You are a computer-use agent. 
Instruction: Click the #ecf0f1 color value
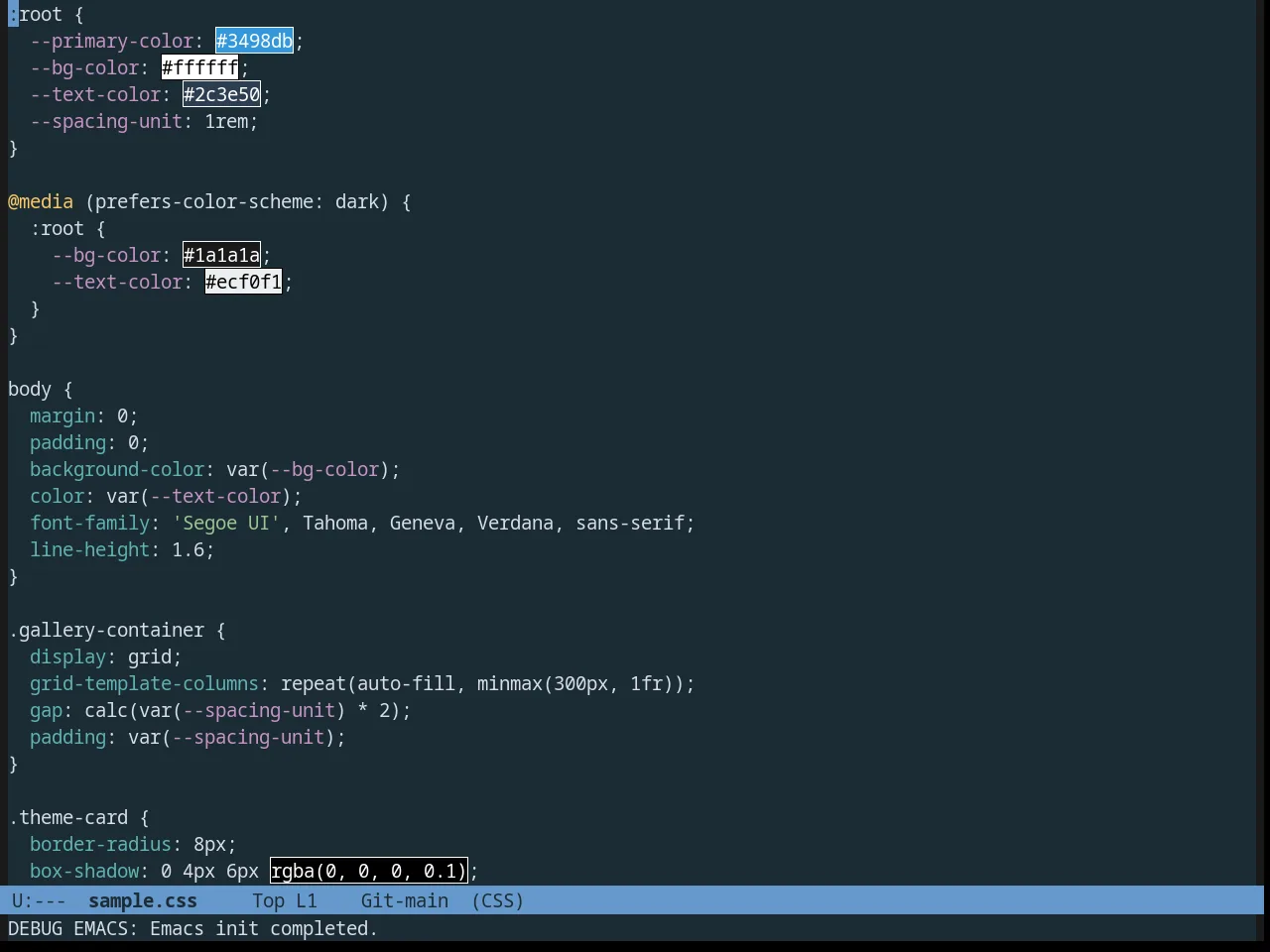[x=244, y=282]
